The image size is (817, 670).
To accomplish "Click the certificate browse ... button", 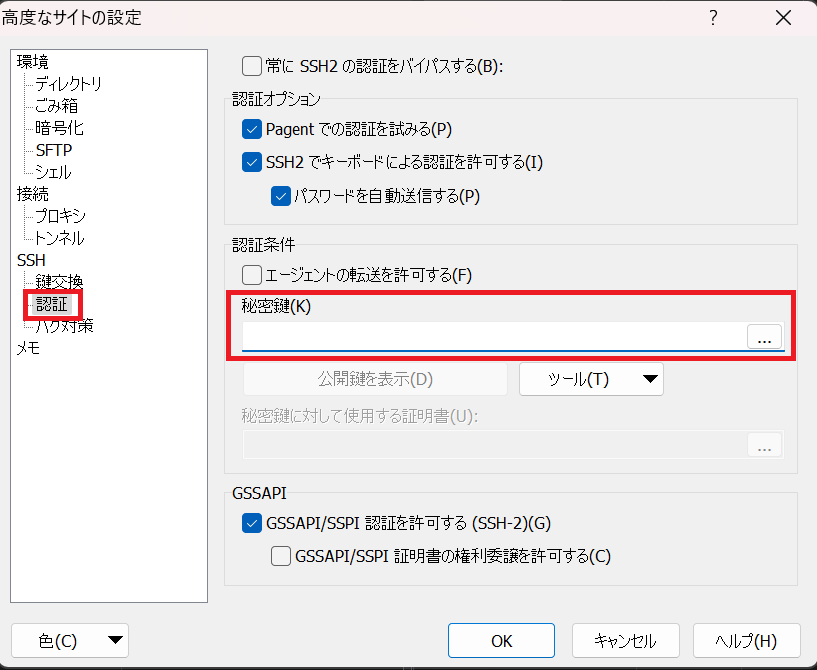I will point(764,444).
